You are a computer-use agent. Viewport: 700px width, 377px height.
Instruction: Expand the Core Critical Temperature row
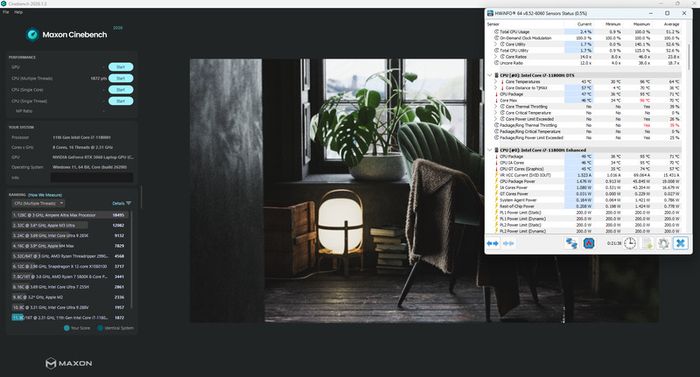[x=496, y=113]
